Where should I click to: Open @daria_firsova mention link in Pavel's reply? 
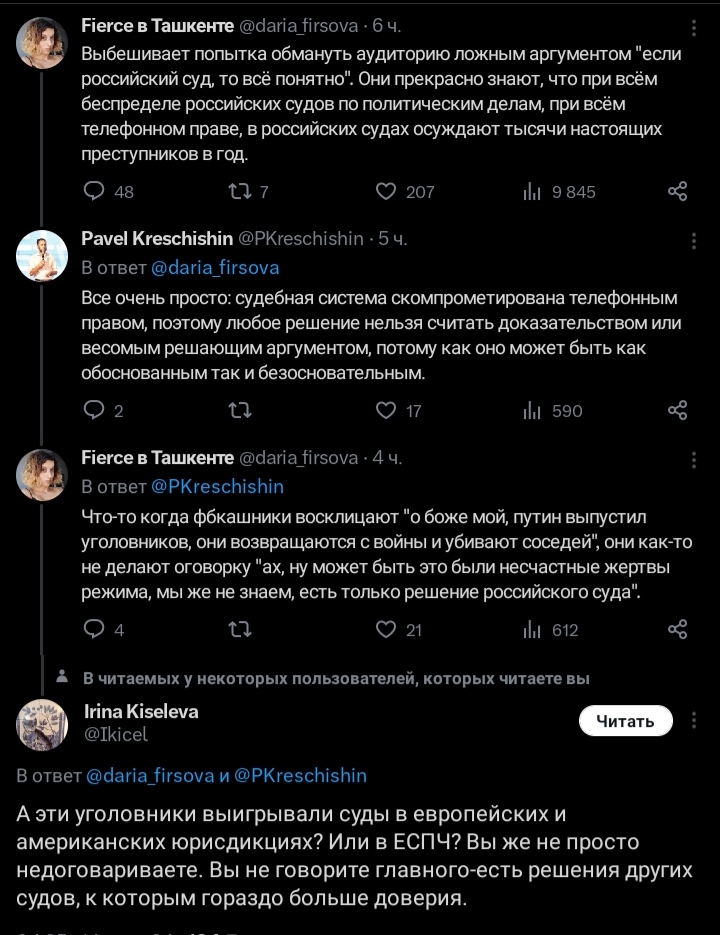pyautogui.click(x=215, y=268)
